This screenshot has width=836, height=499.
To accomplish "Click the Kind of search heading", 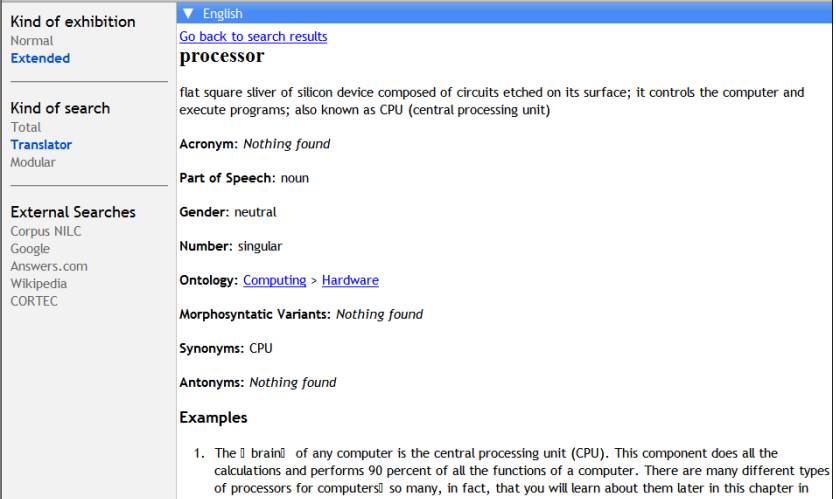I will click(60, 108).
